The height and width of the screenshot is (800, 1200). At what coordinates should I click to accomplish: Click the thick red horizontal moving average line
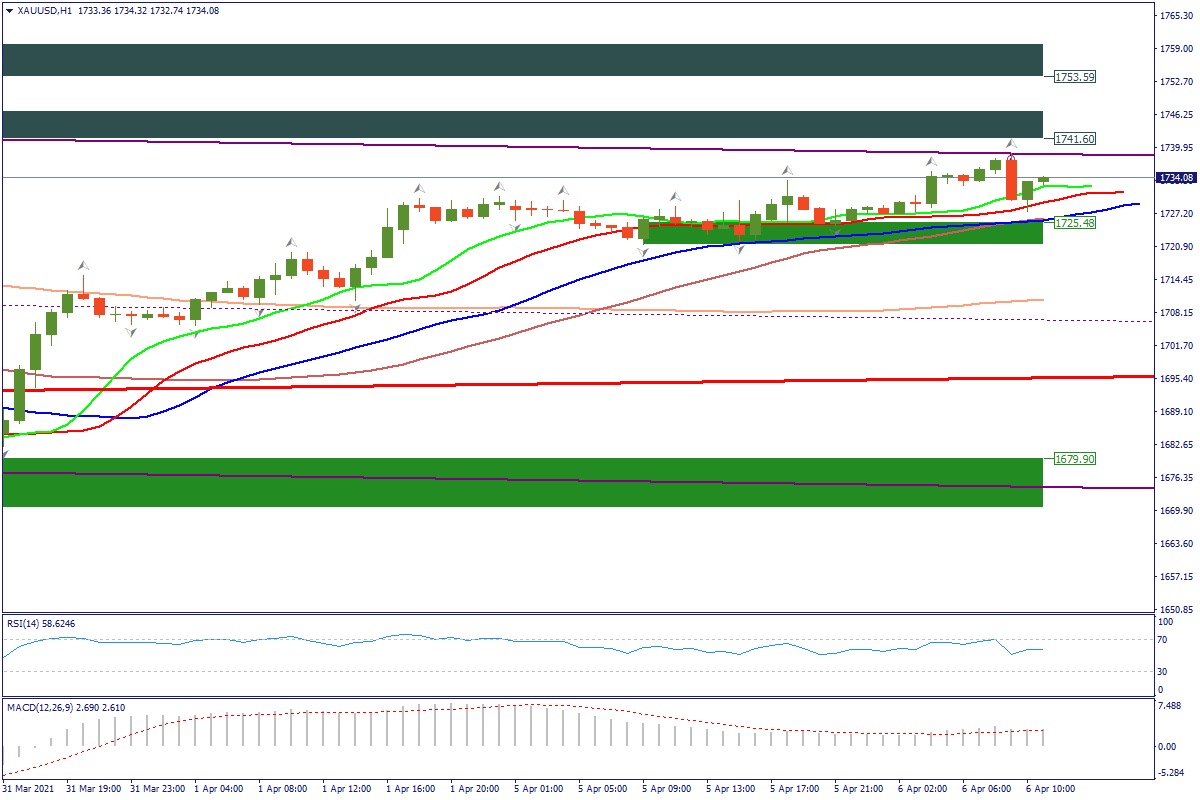click(600, 383)
